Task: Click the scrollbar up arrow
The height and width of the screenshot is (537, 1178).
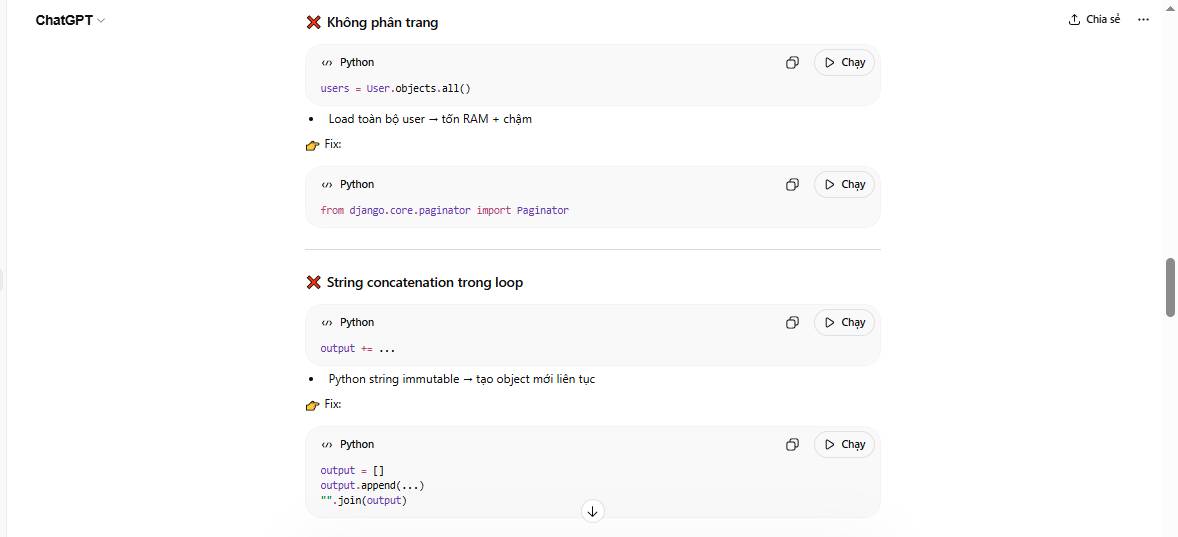Action: pyautogui.click(x=1170, y=8)
